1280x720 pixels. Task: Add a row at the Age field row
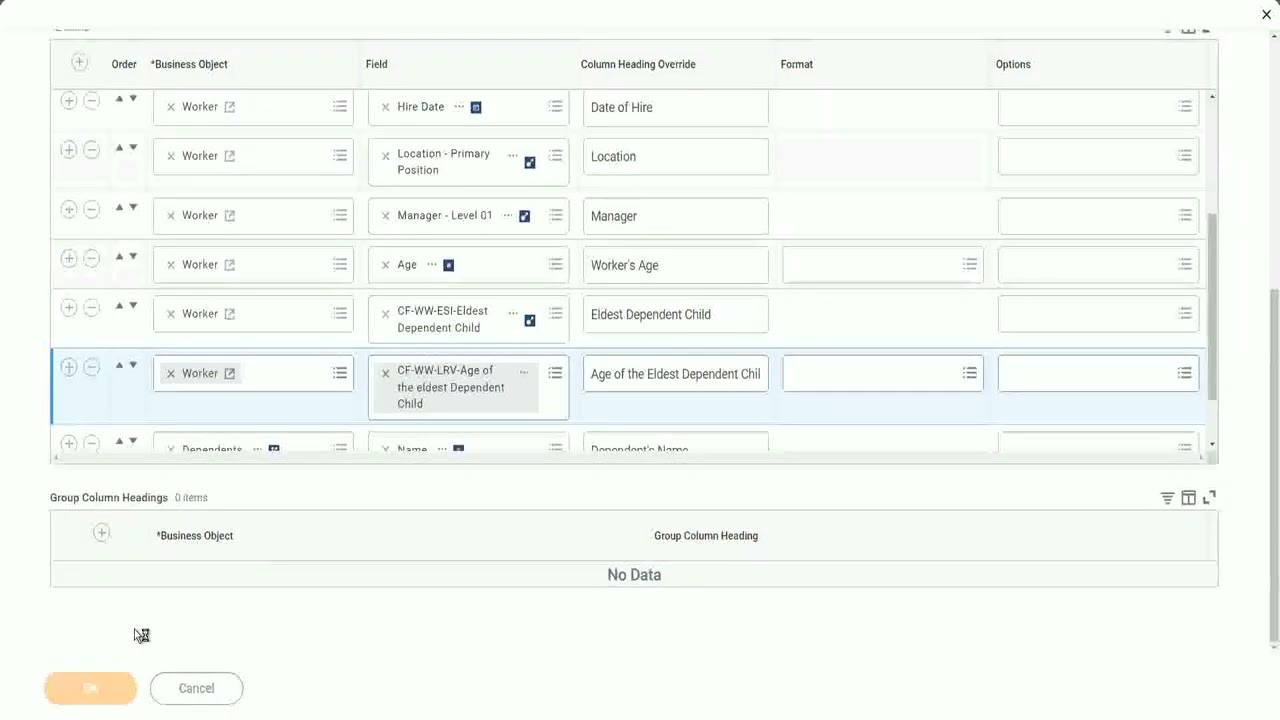[x=68, y=259]
